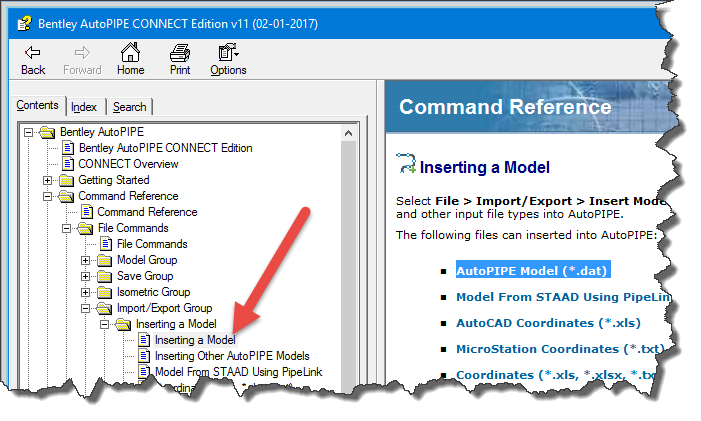Expand the Getting Started folder
This screenshot has width=701, height=421.
pyautogui.click(x=47, y=181)
